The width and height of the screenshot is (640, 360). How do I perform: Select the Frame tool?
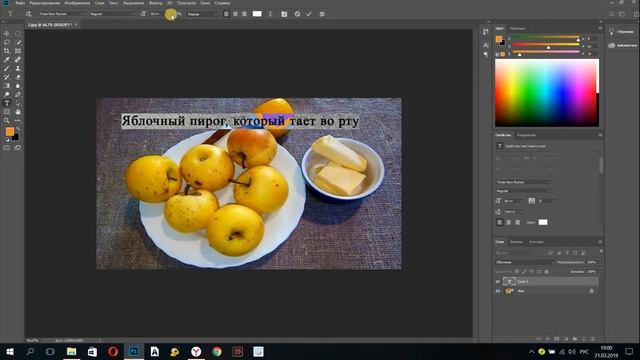tap(18, 51)
